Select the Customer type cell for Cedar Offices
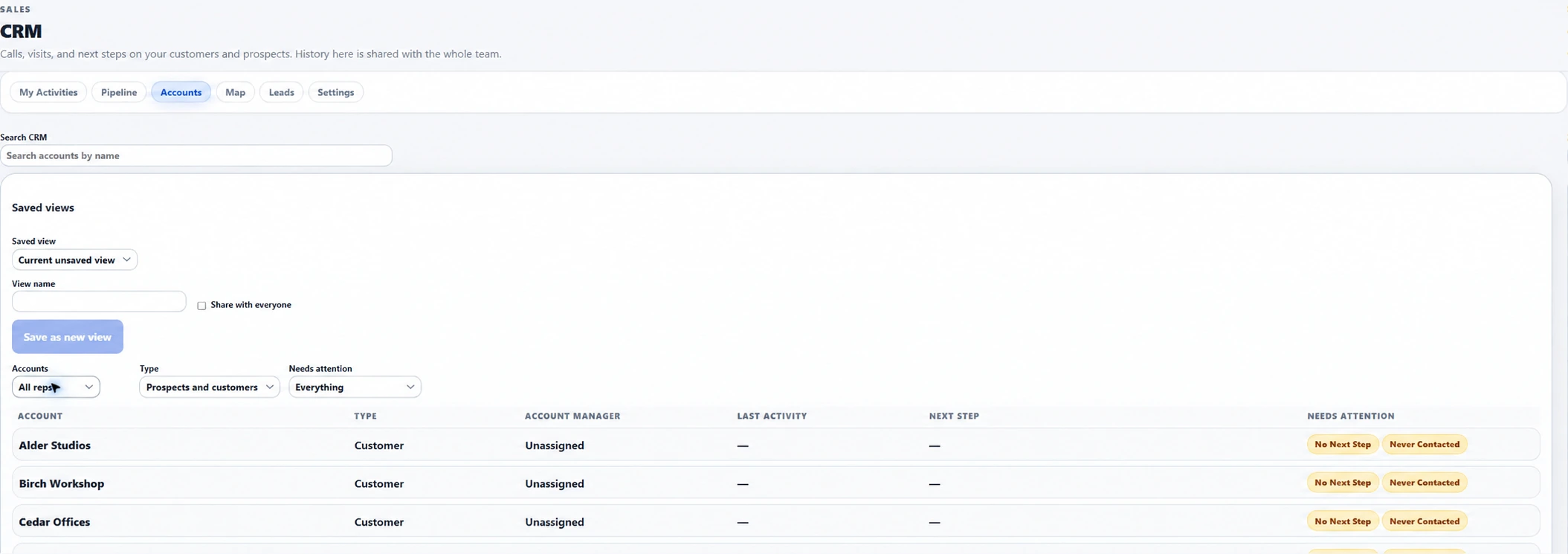This screenshot has height=554, width=1568. (x=379, y=522)
